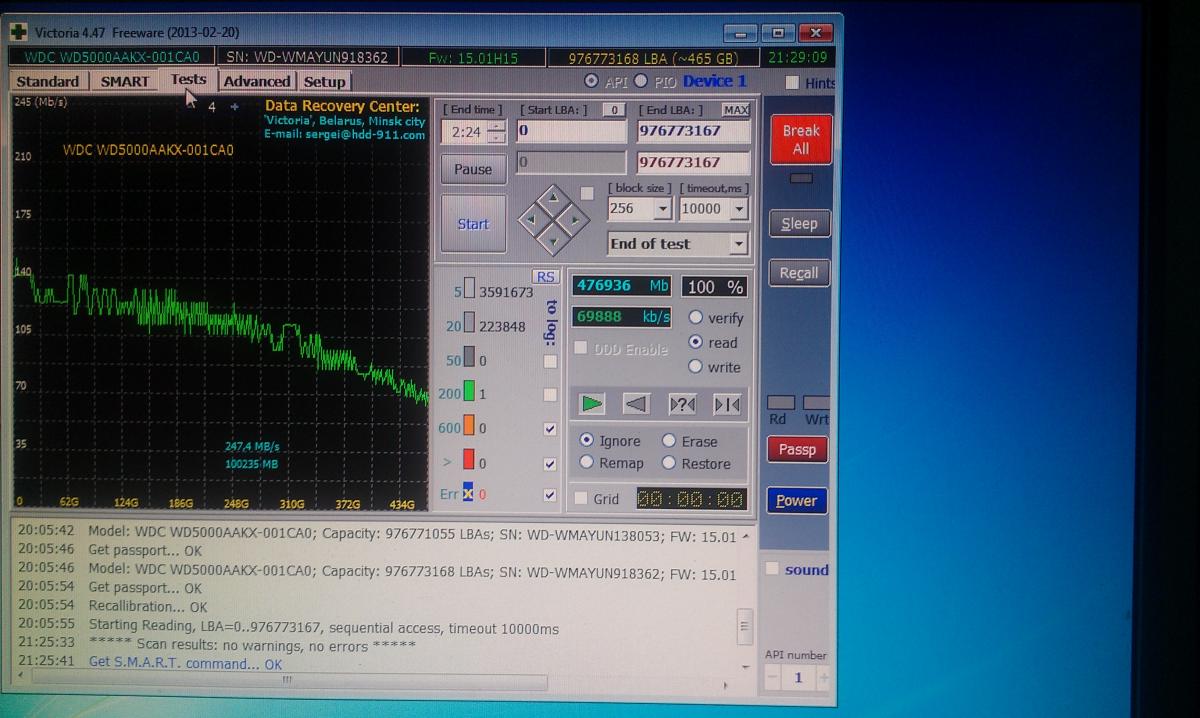
Task: Click the 'Recallibration... OK' log entry
Action: (148, 606)
